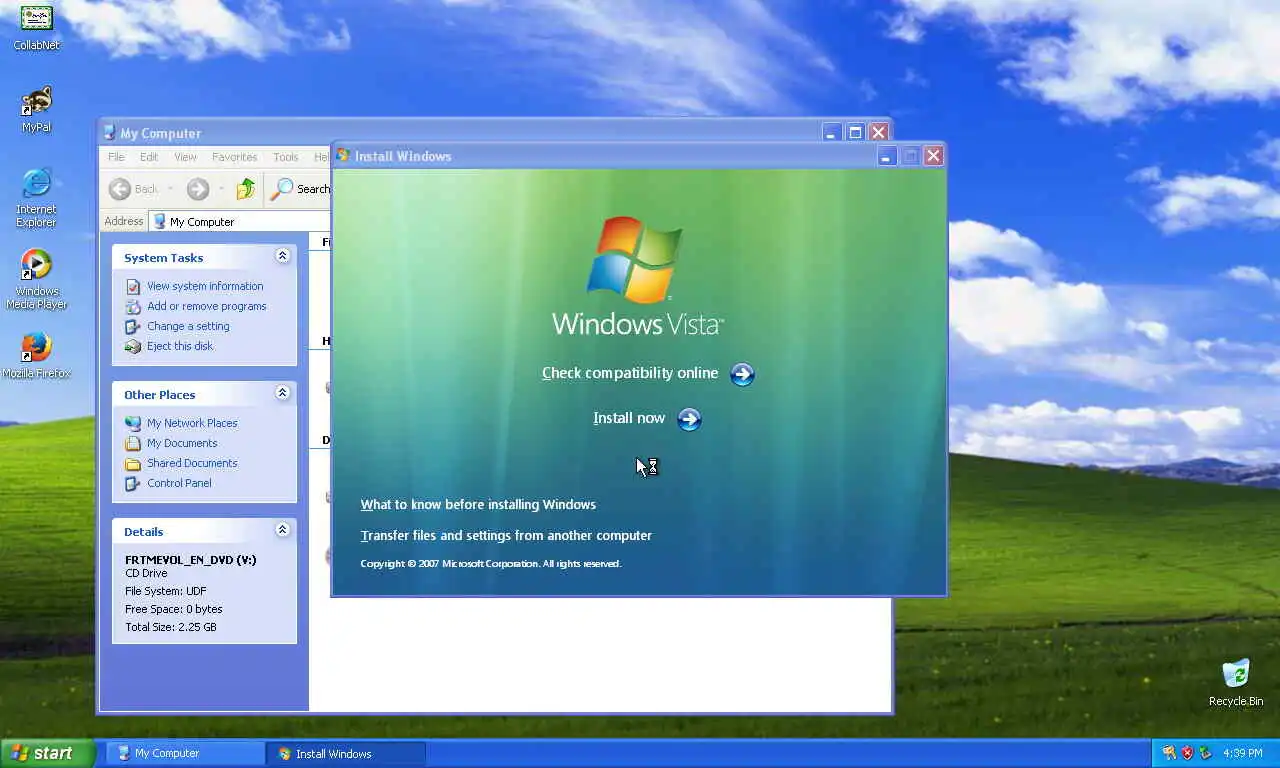The image size is (1280, 768).
Task: Open the Forward history dropdown arrow
Action: (x=221, y=189)
